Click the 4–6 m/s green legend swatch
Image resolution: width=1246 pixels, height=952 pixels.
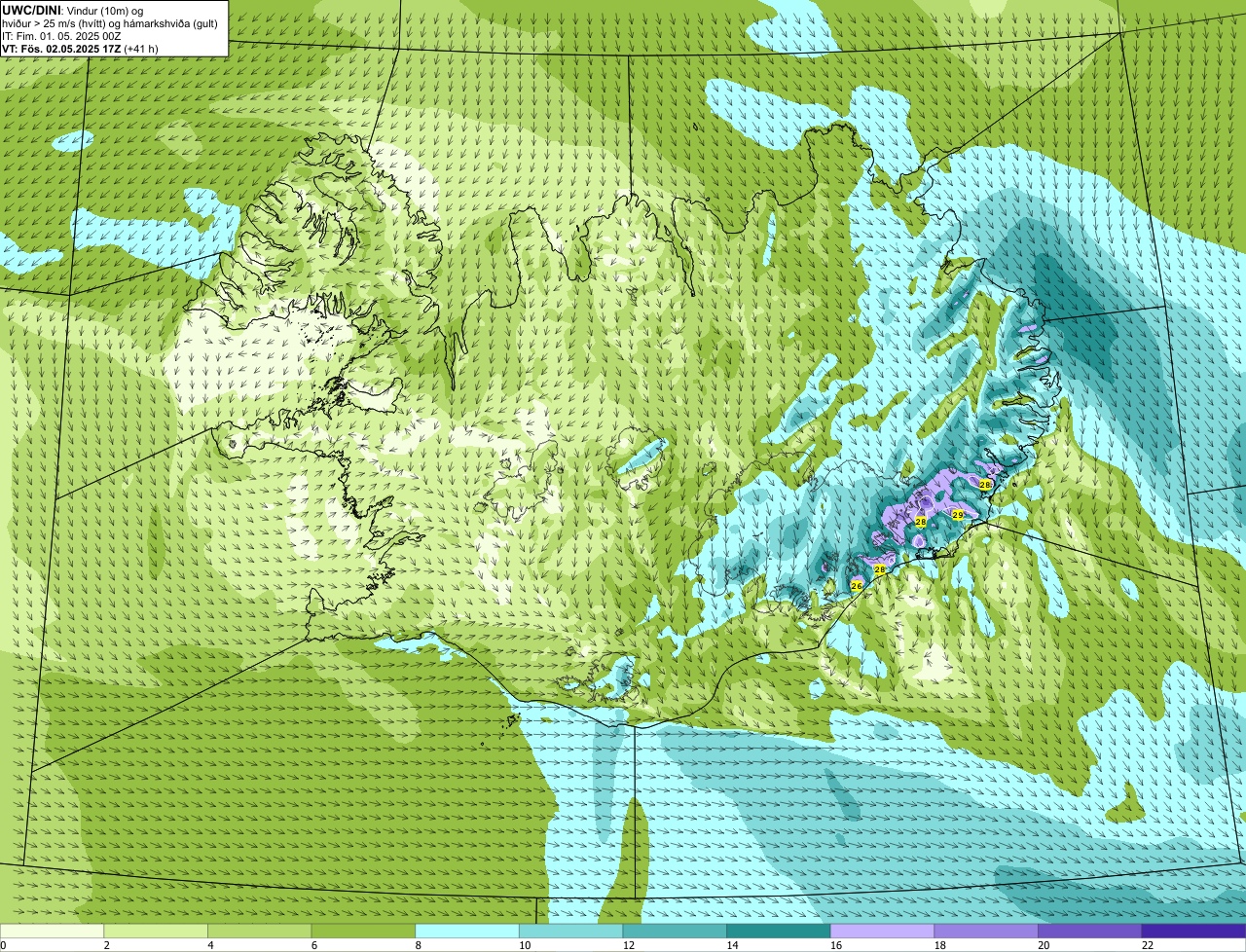tap(259, 931)
